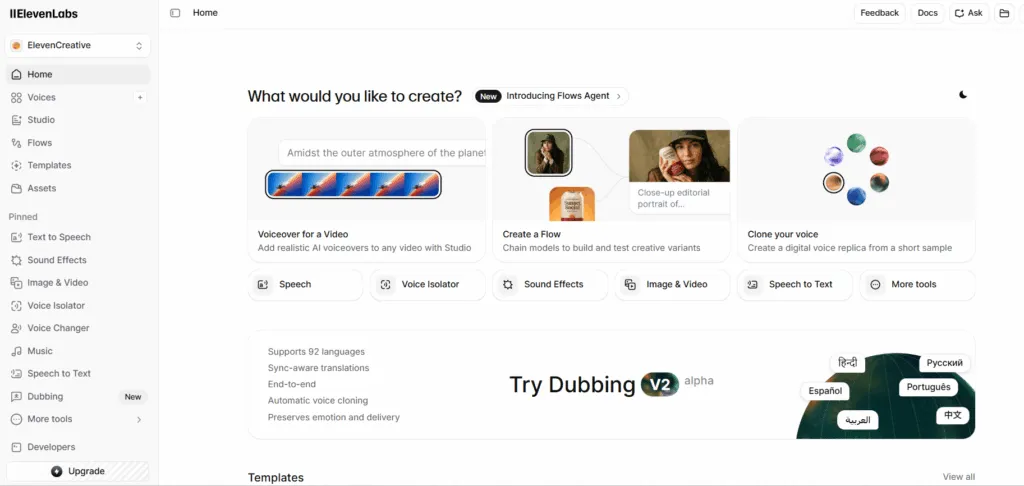Click the Português language chip
Viewport: 1024px width, 486px height.
[928, 387]
